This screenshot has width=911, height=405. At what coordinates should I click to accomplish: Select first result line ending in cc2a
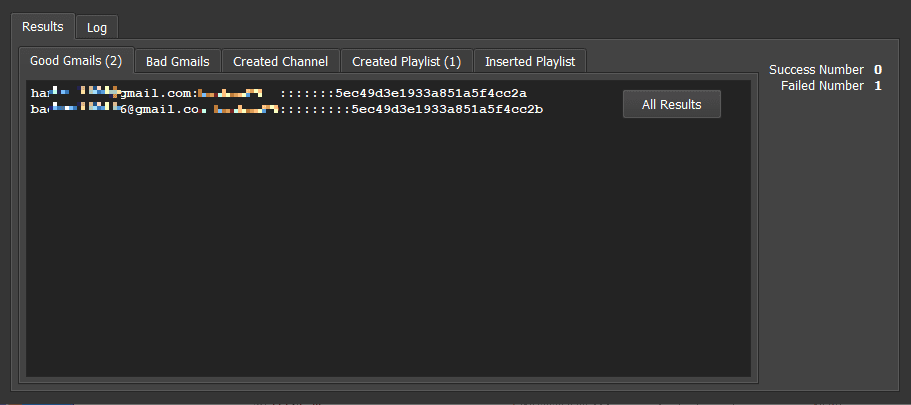tap(430, 93)
